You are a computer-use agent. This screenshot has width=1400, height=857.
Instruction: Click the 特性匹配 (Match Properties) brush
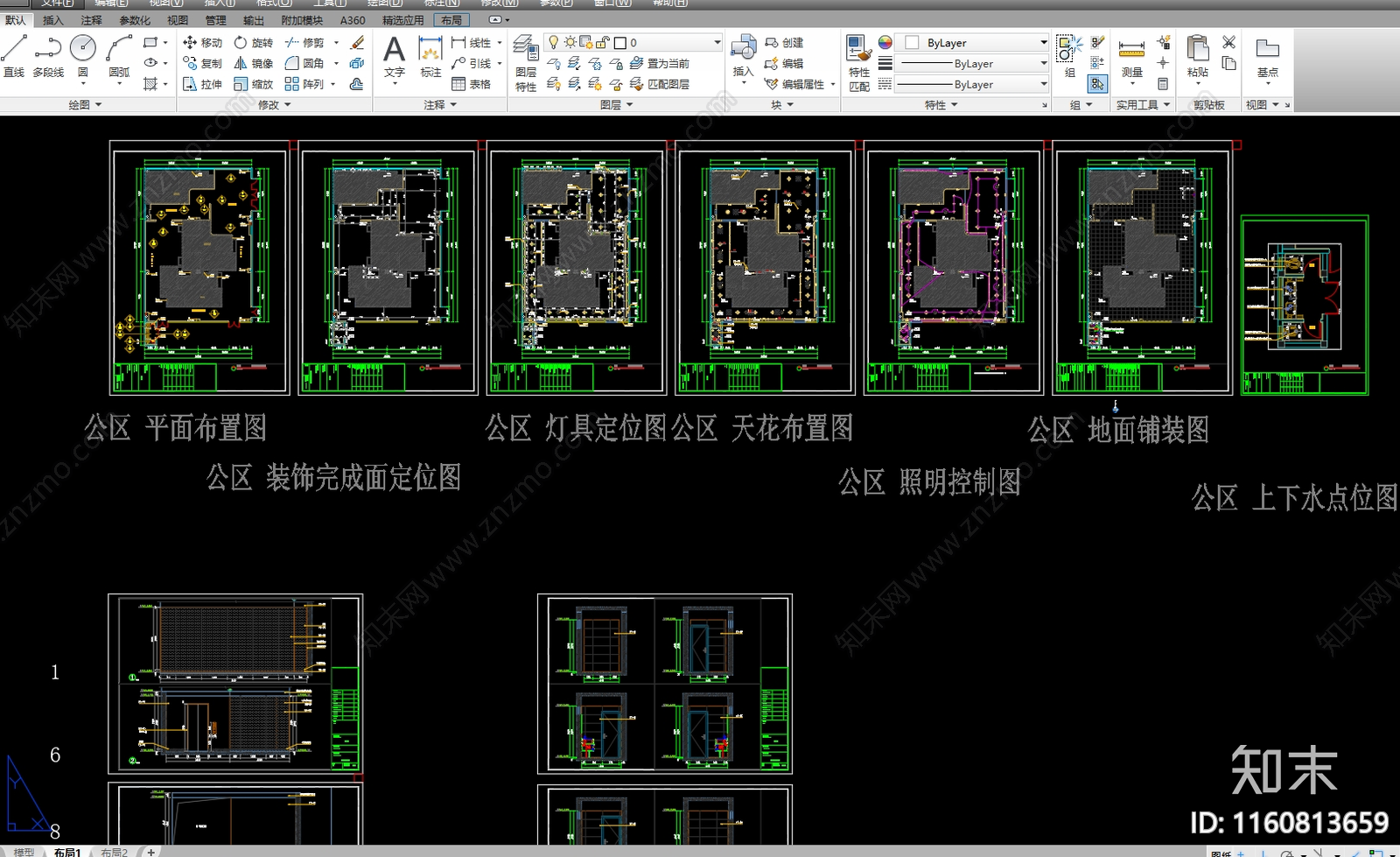pos(859,63)
